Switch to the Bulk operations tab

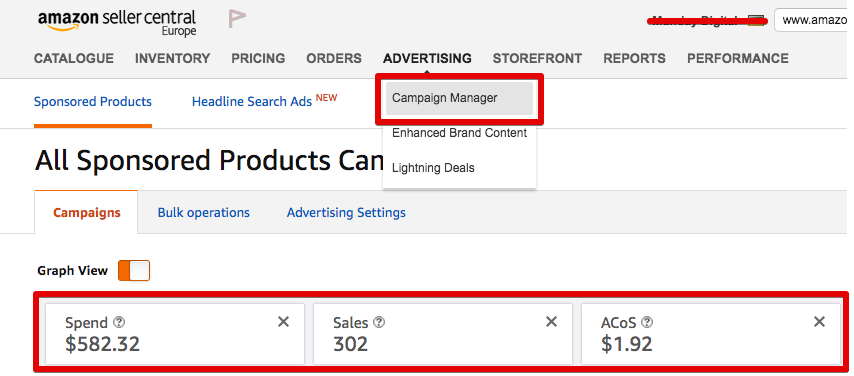tap(204, 213)
